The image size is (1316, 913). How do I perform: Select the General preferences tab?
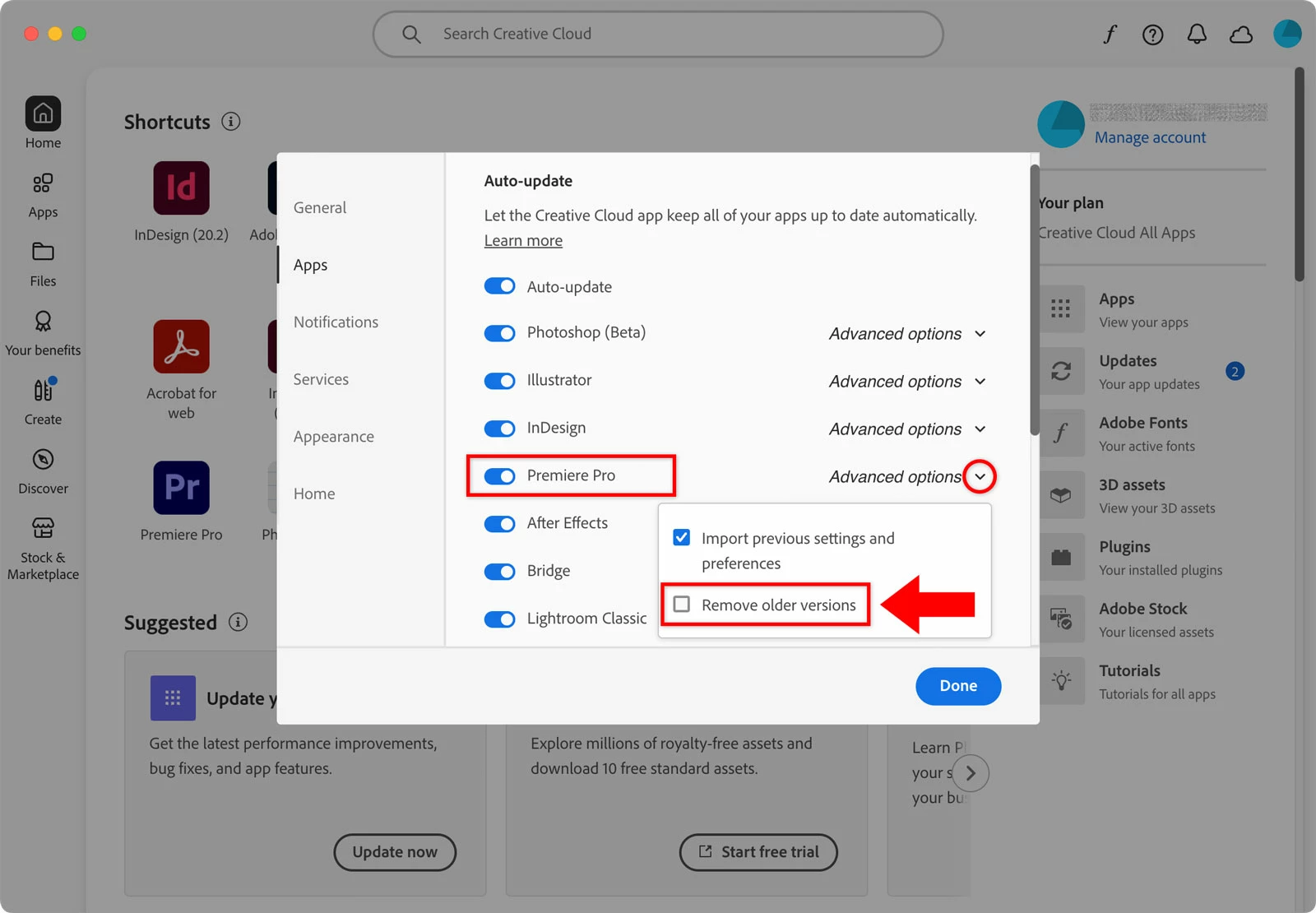[320, 208]
